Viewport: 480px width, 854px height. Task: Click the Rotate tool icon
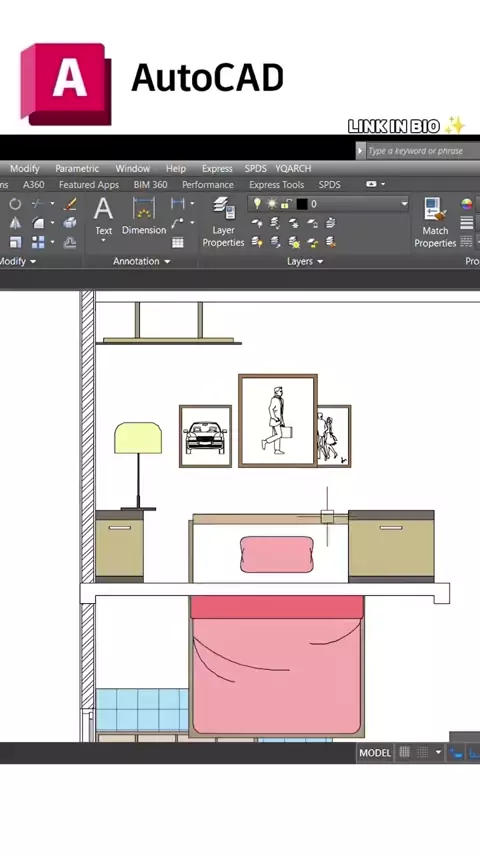15,204
